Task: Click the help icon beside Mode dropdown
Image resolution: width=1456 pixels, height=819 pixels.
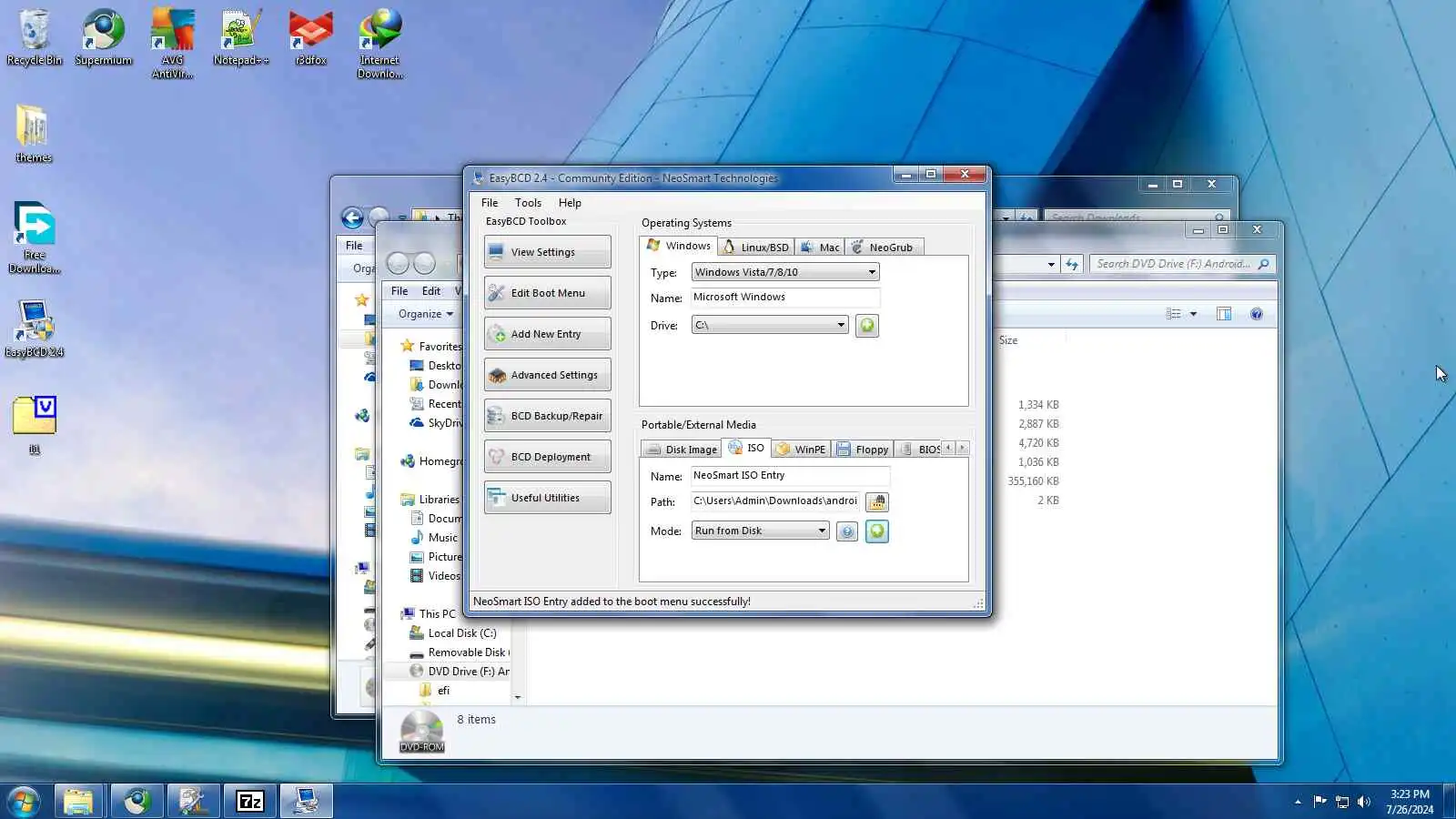Action: coord(847,531)
